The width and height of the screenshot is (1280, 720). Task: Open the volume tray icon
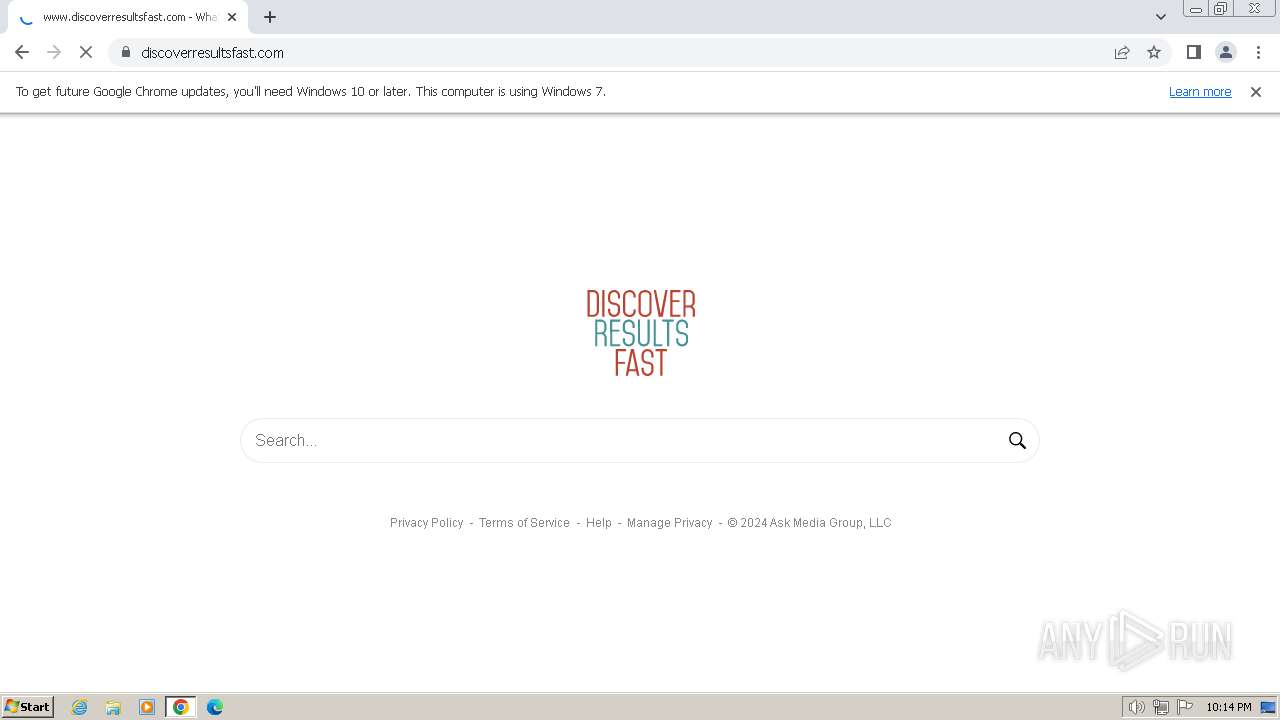pos(1136,707)
